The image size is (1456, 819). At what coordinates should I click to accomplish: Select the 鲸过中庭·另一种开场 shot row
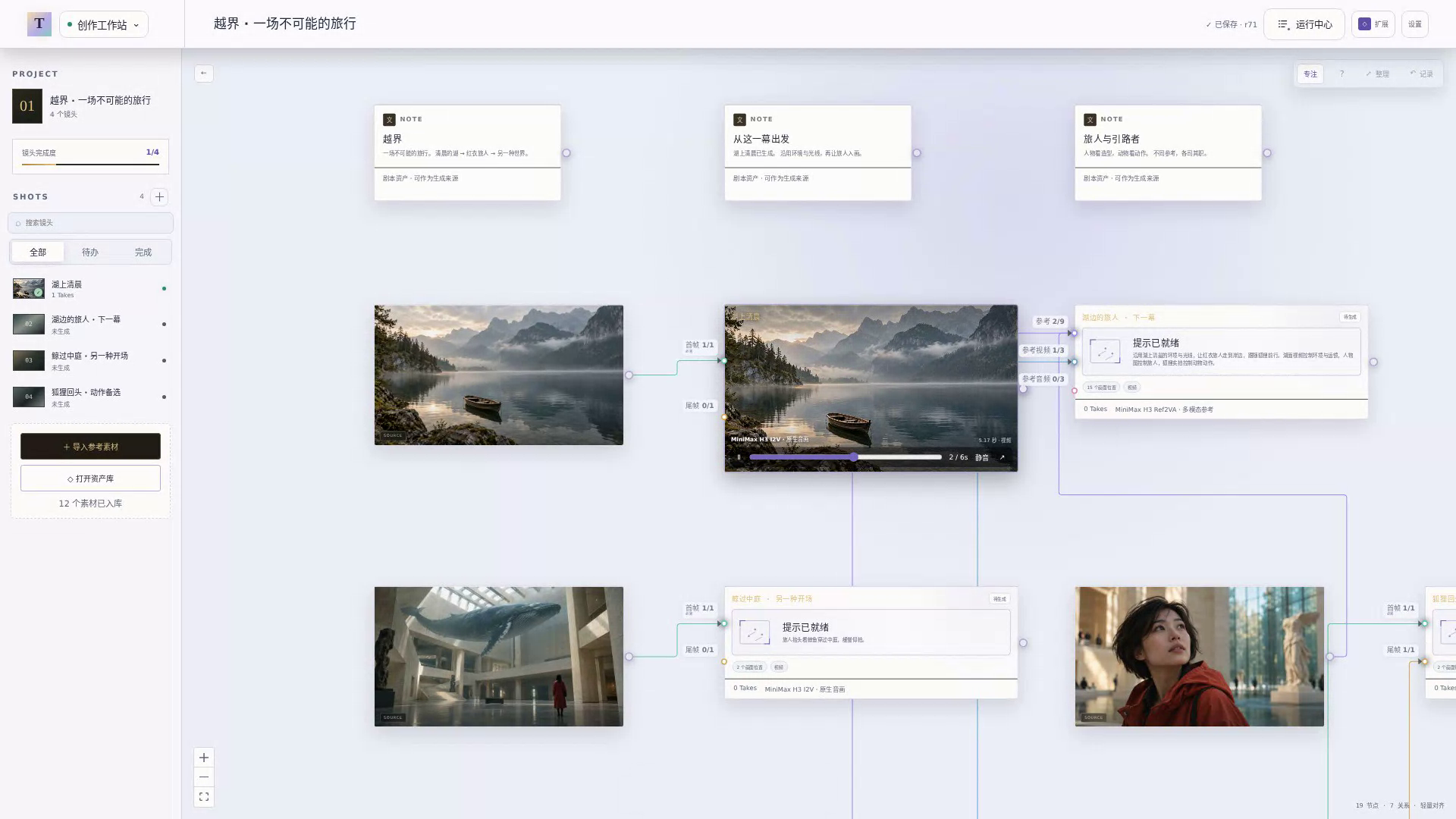click(90, 361)
